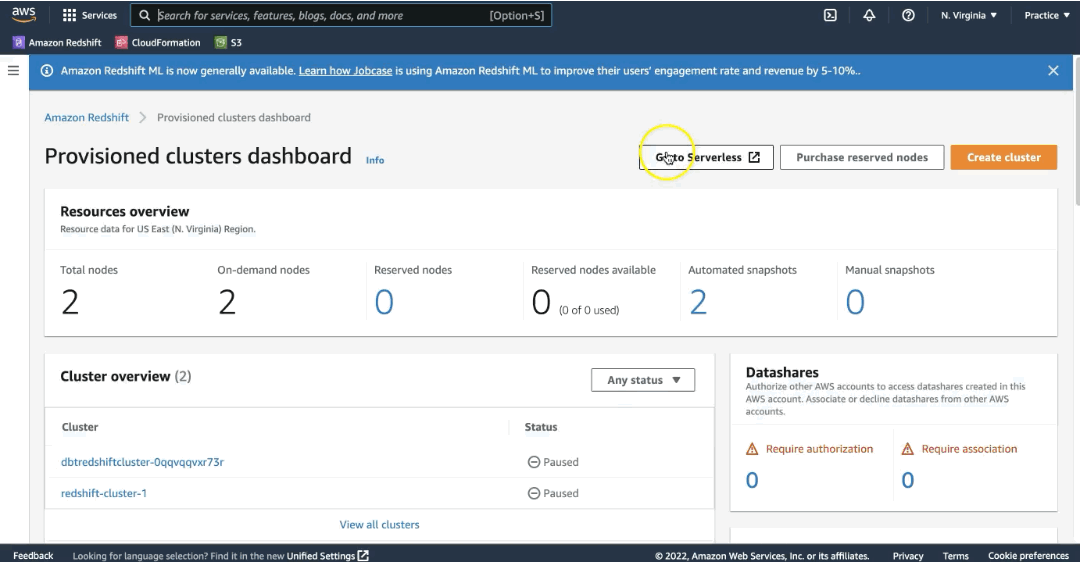Click the page vertical scrollbar

coord(1075,131)
